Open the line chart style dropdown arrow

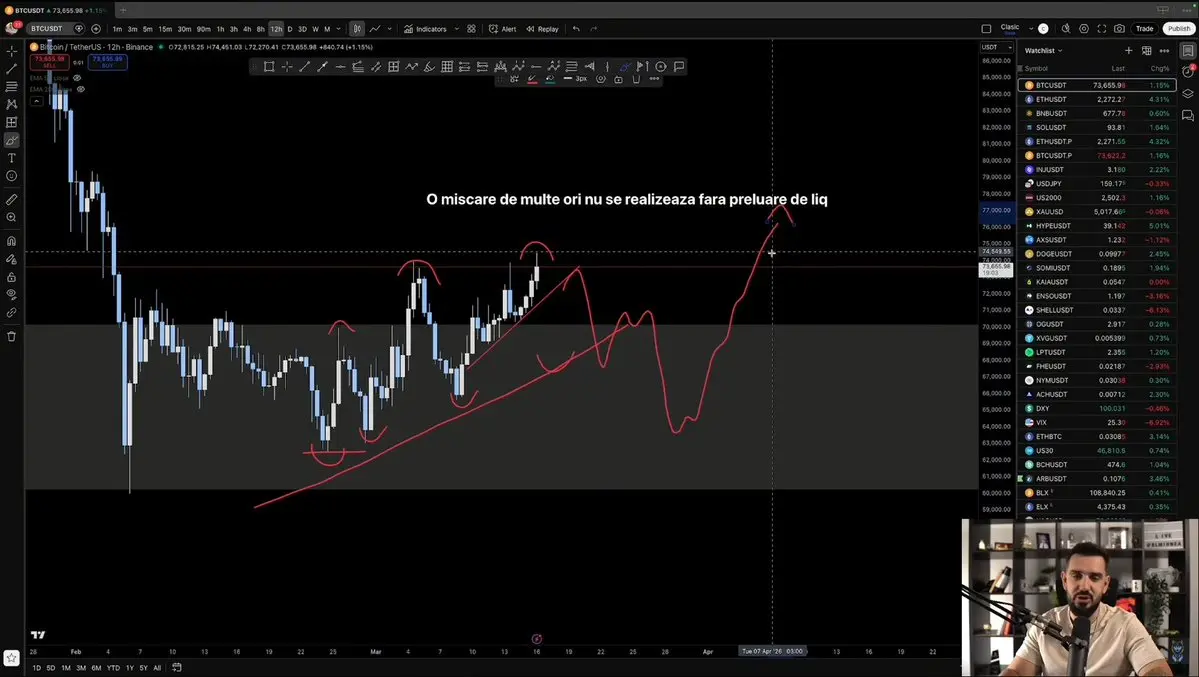click(389, 29)
